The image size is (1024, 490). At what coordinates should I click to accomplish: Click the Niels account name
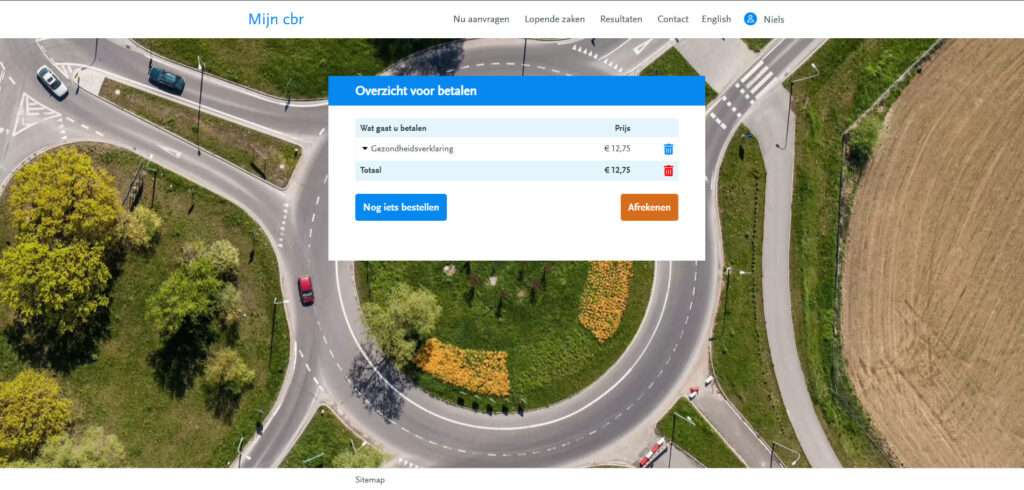pos(774,19)
